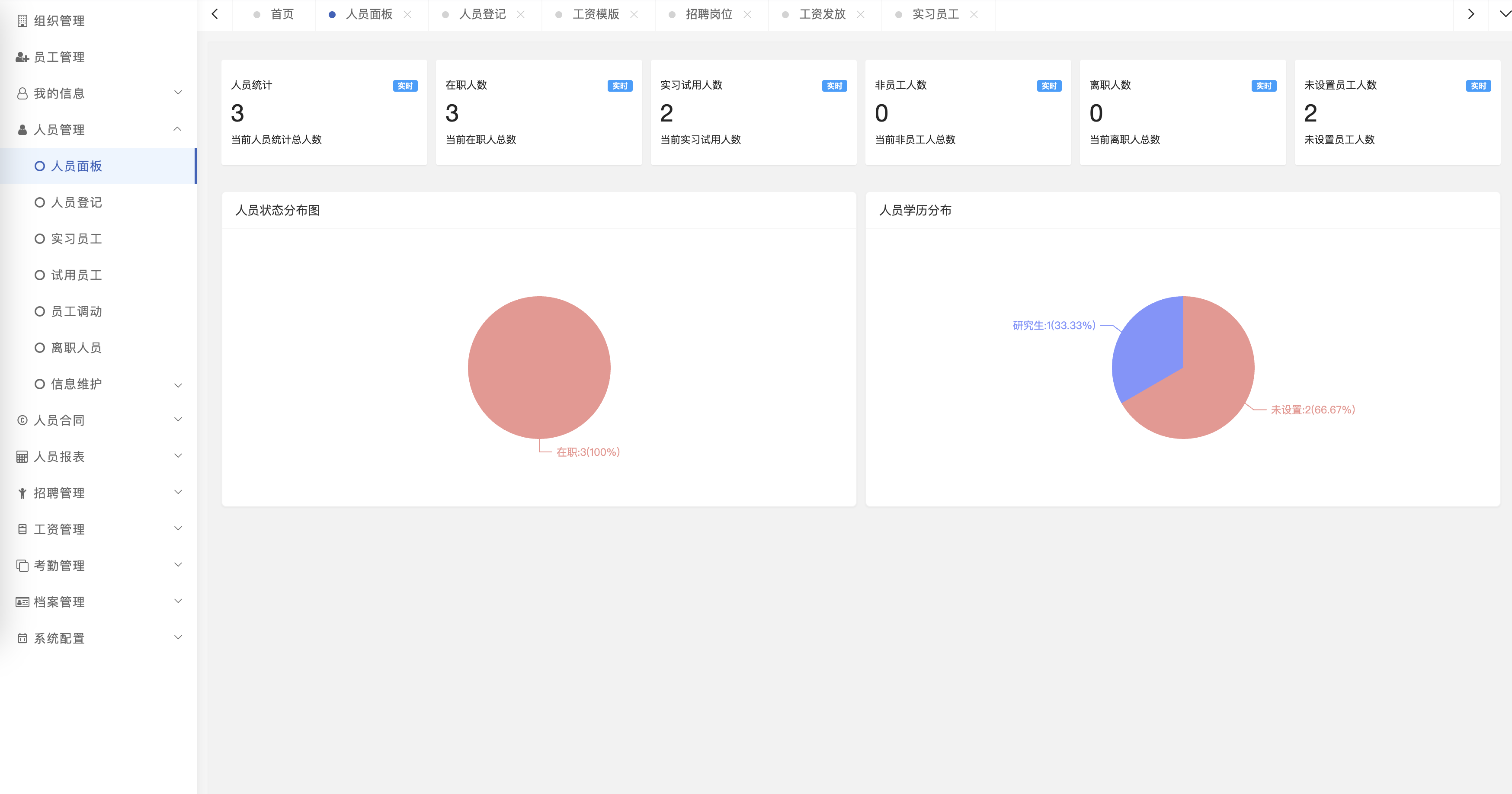Close the 工资发放 tab
This screenshot has height=794, width=1512.
pos(861,14)
